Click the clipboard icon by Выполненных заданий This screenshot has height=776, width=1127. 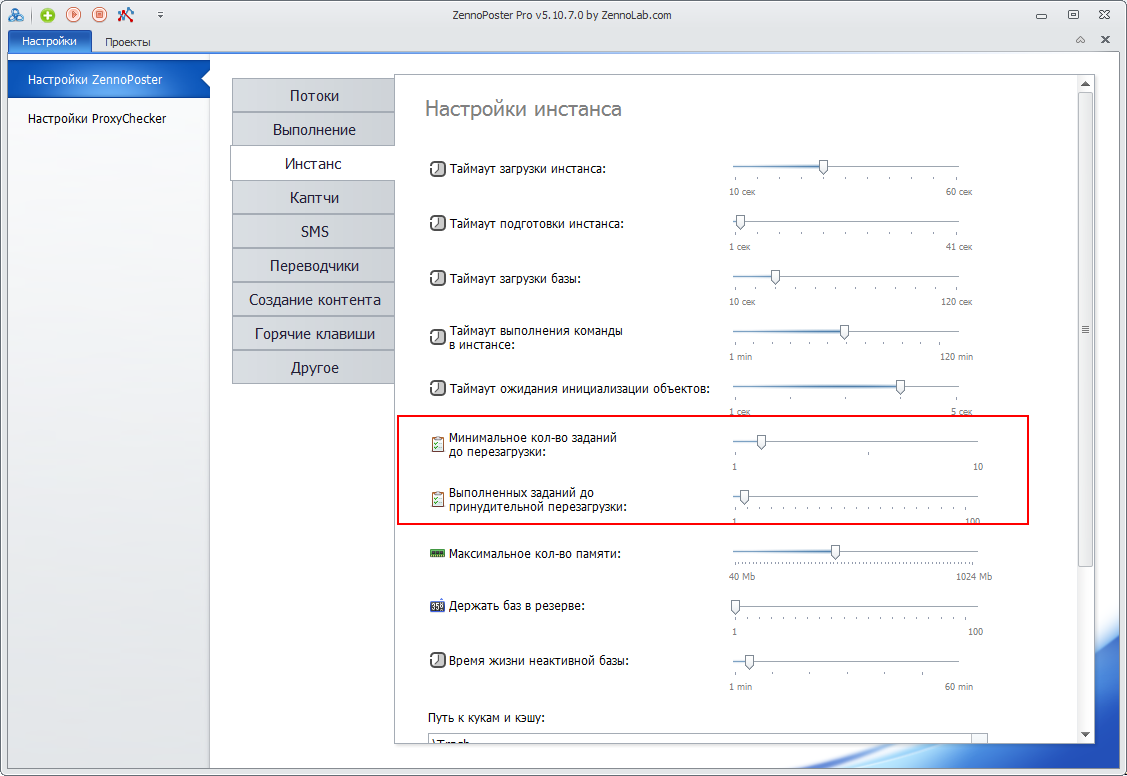click(437, 499)
